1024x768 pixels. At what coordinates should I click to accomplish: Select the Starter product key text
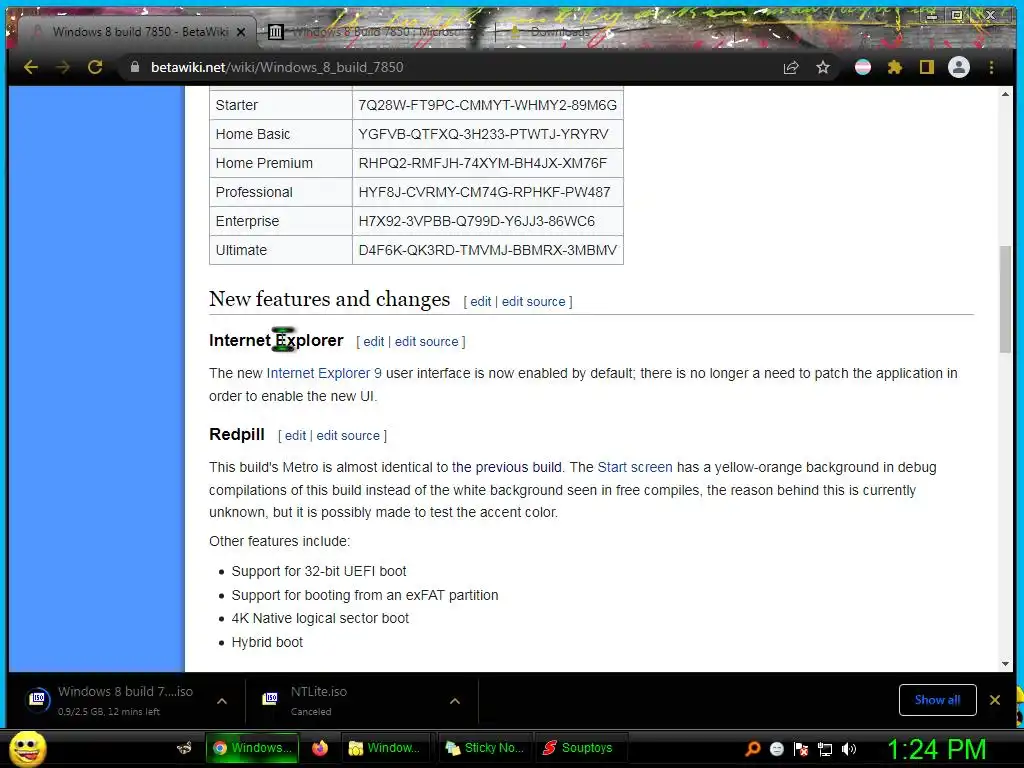487,105
